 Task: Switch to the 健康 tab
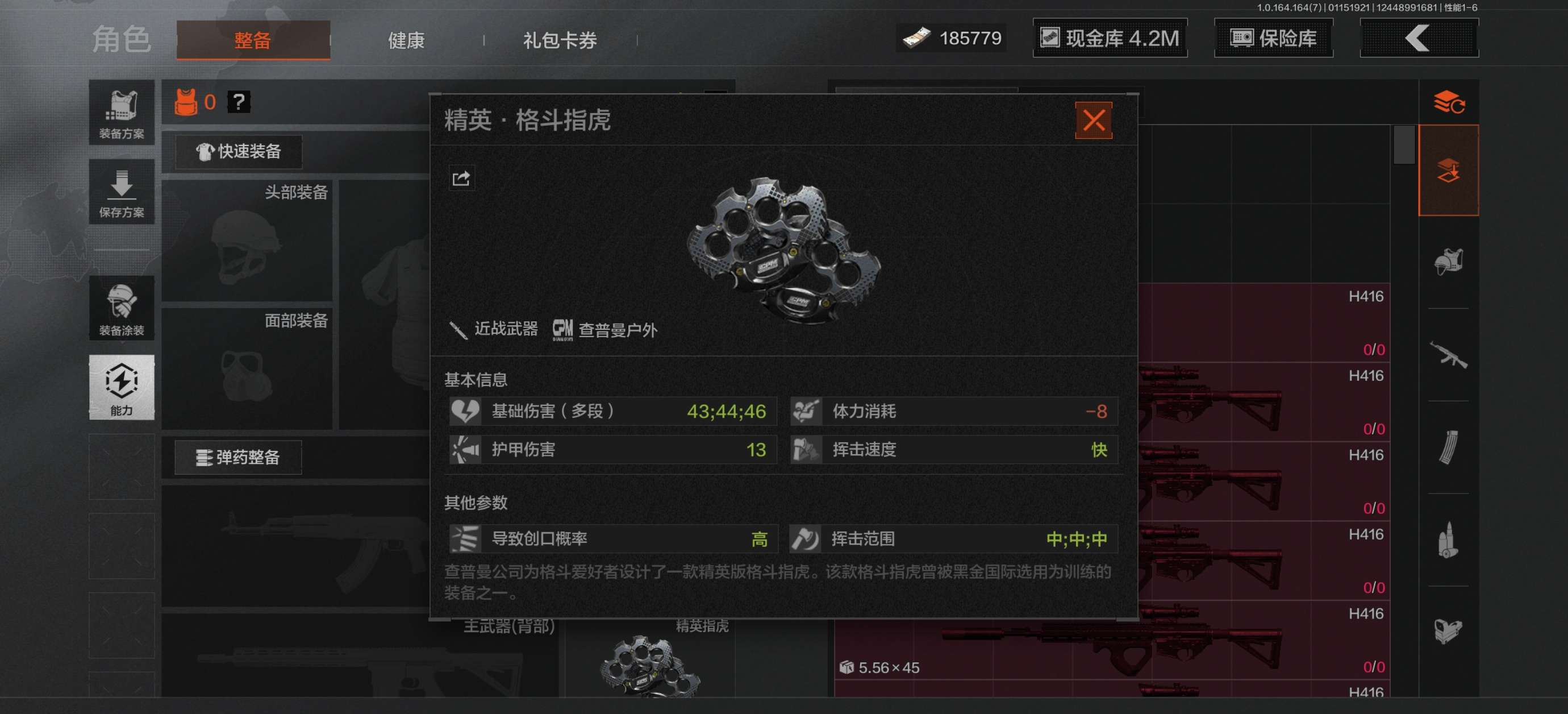point(406,40)
